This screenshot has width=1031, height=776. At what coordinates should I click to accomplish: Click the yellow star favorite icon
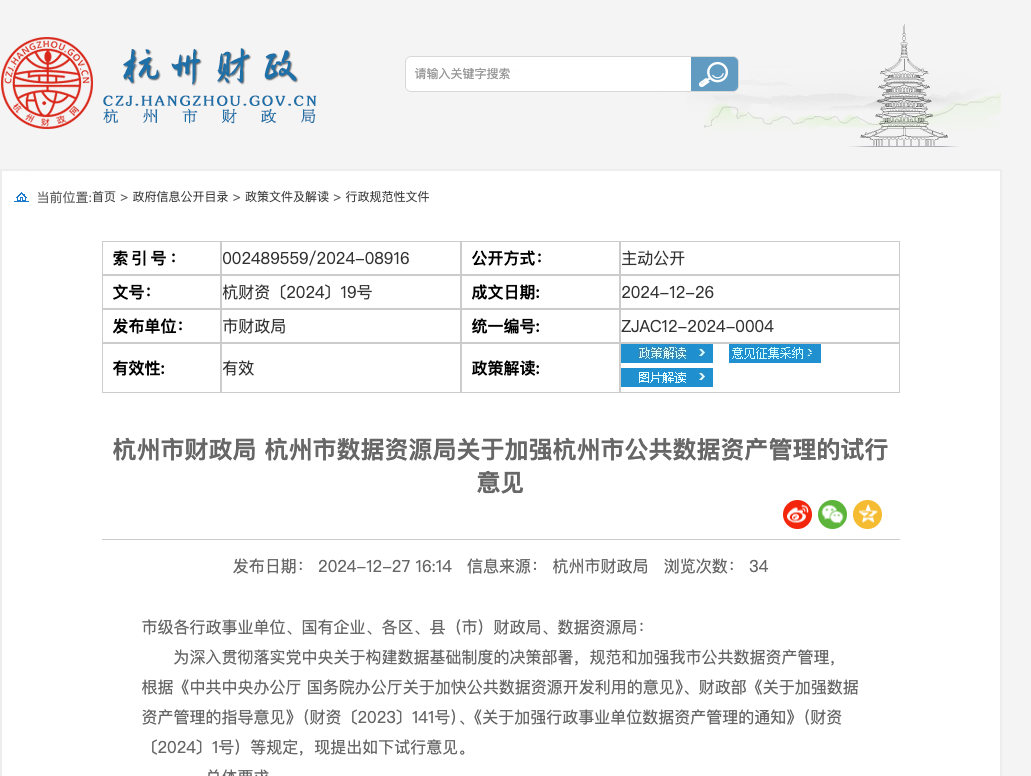click(x=867, y=514)
